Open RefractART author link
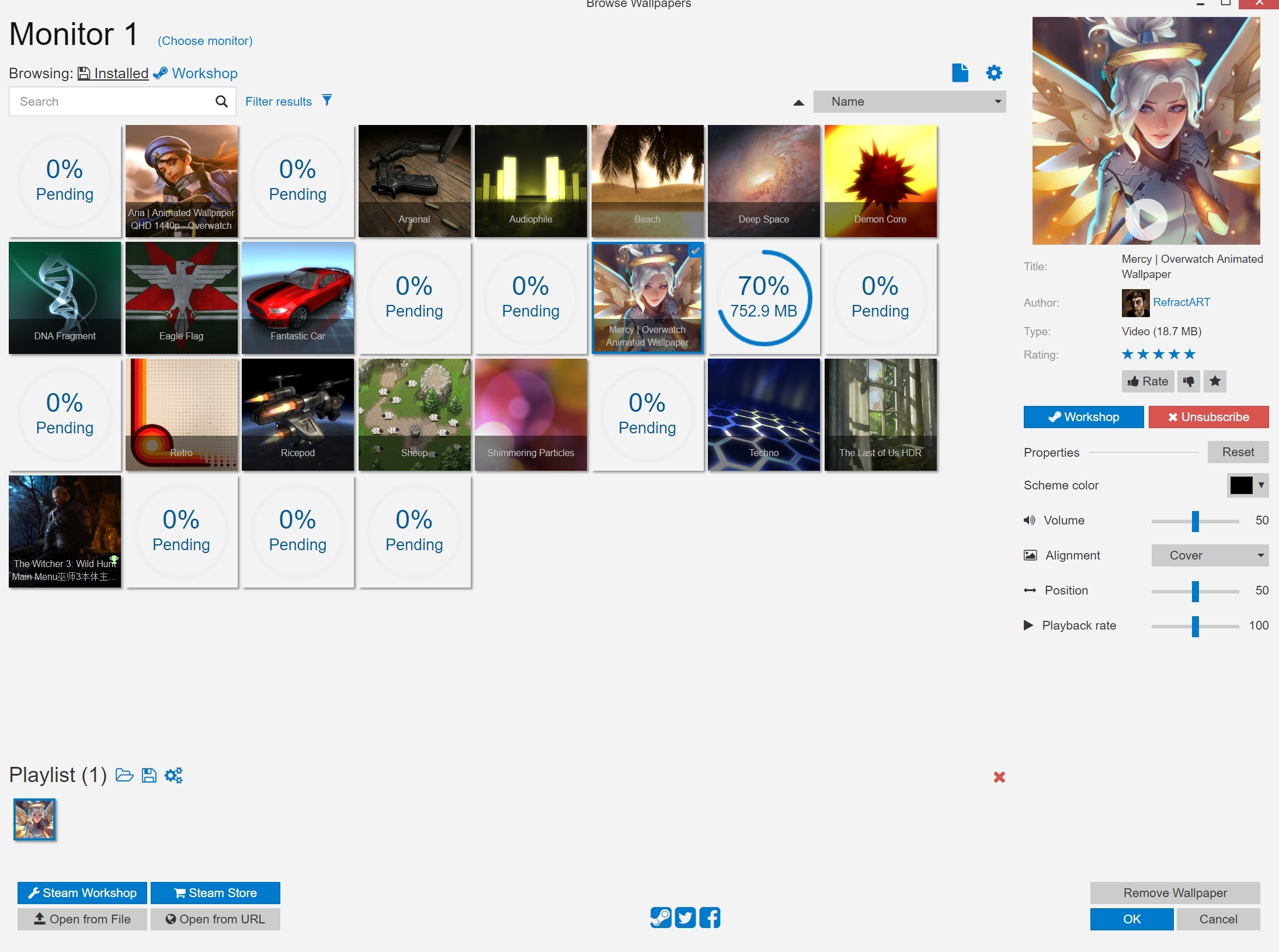The width and height of the screenshot is (1279, 952). [x=1181, y=302]
